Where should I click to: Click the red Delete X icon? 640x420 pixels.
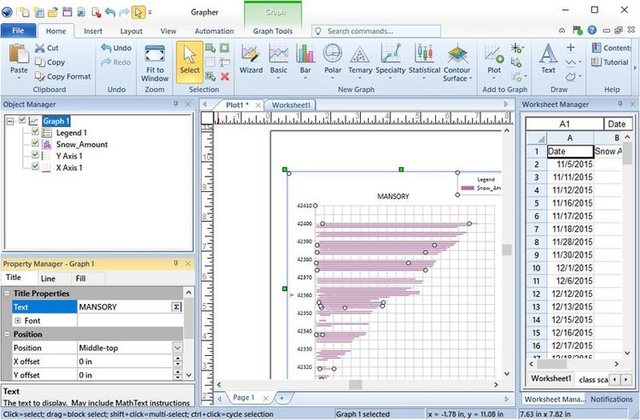coord(224,76)
